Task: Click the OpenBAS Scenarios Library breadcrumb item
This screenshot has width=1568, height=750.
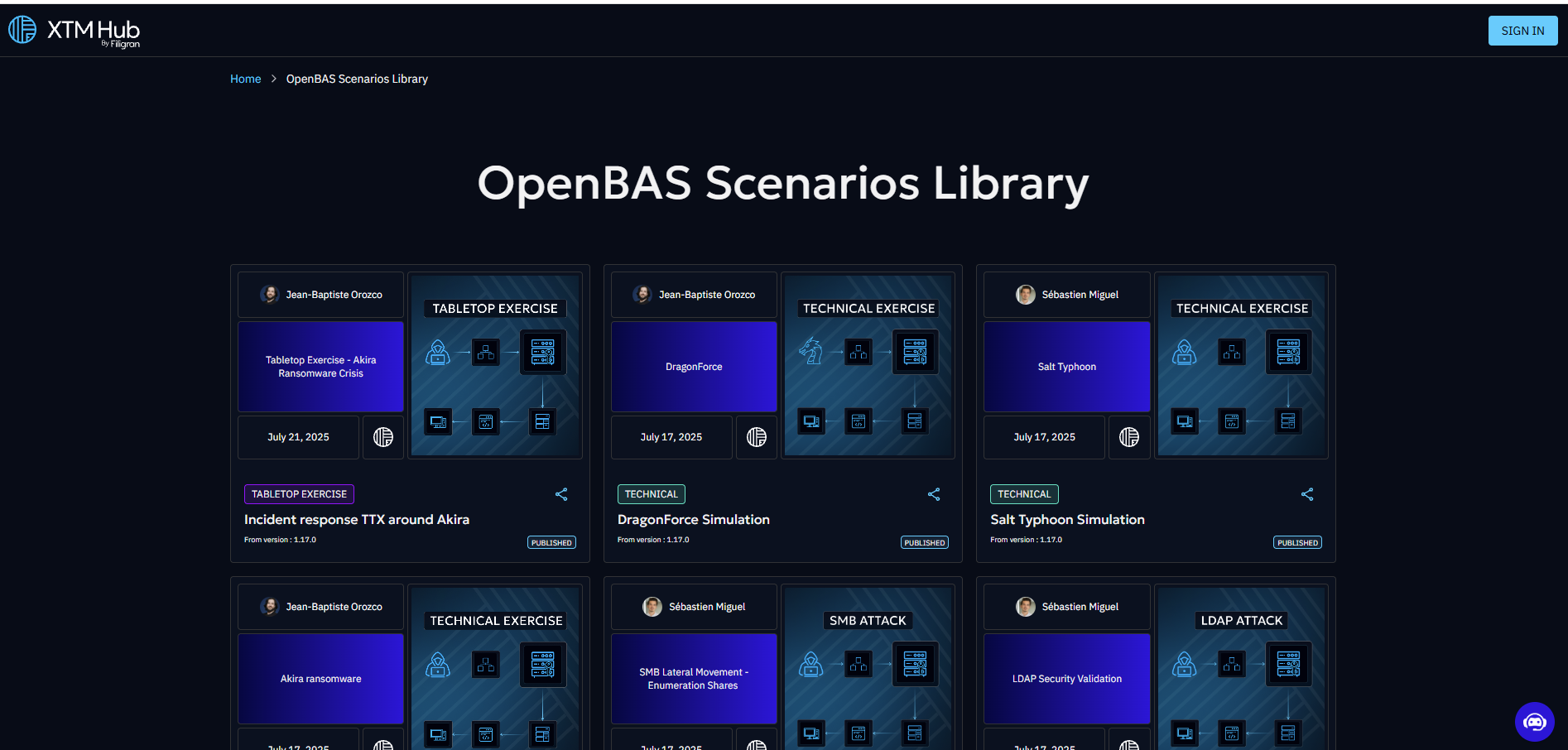Action: pos(357,79)
